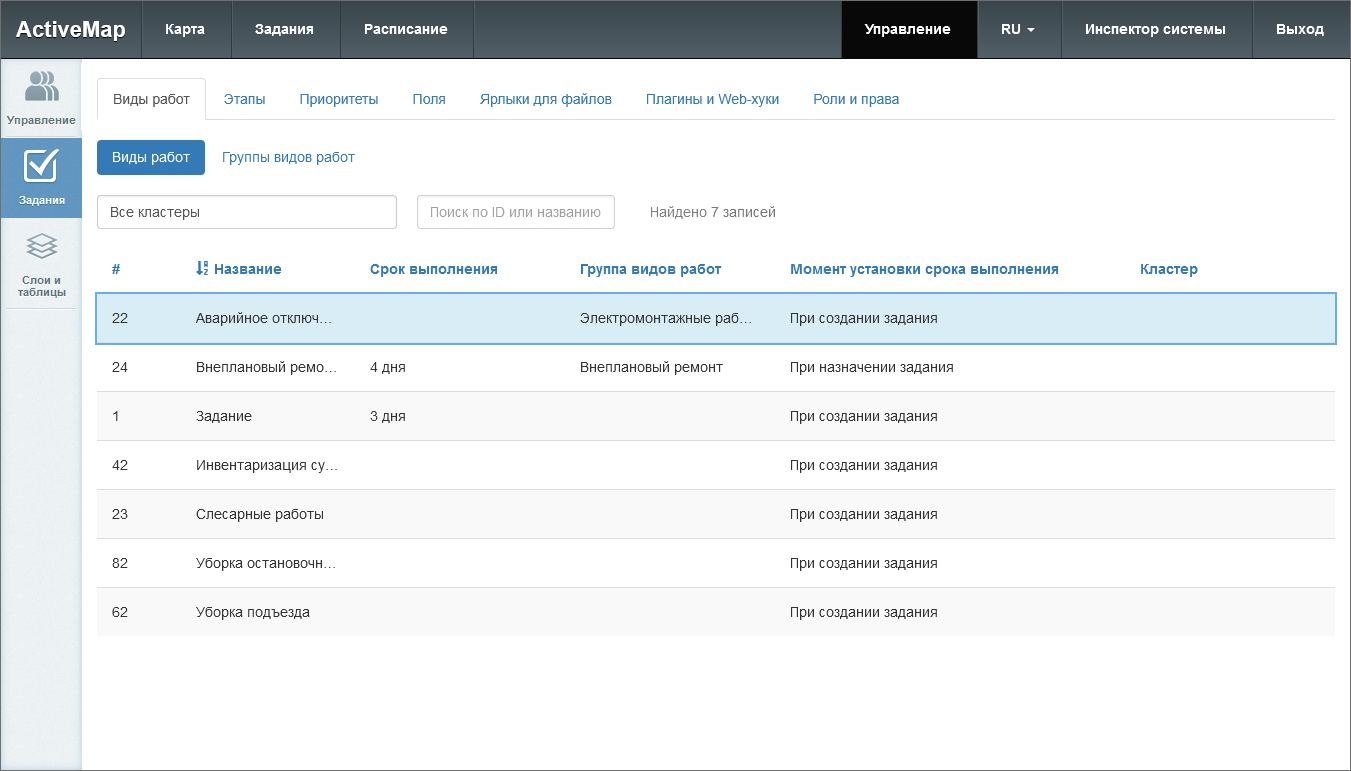The height and width of the screenshot is (771, 1351).
Task: Open Расписание in the top navigation
Action: tap(405, 29)
